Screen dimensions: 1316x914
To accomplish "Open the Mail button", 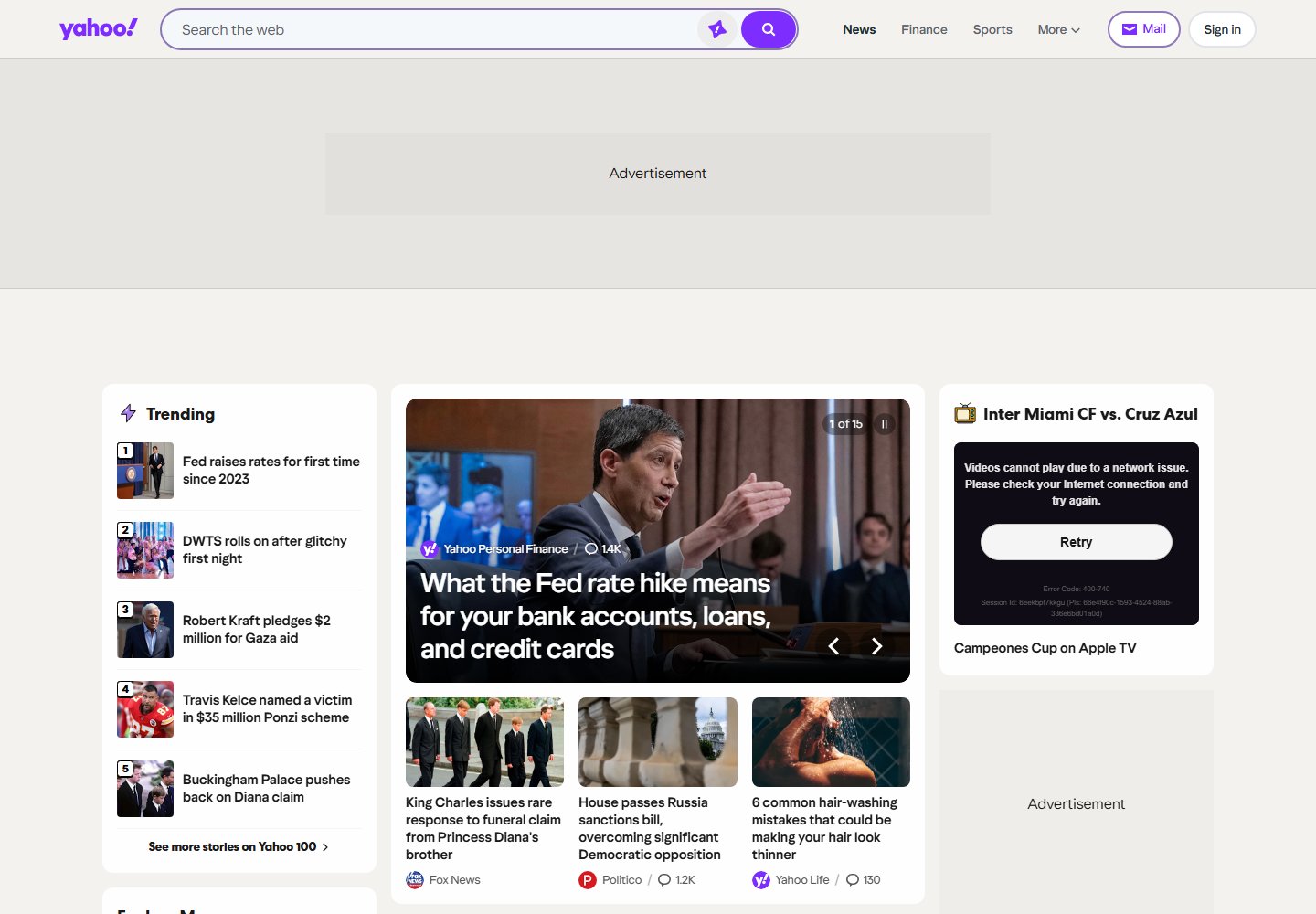I will coord(1143,29).
